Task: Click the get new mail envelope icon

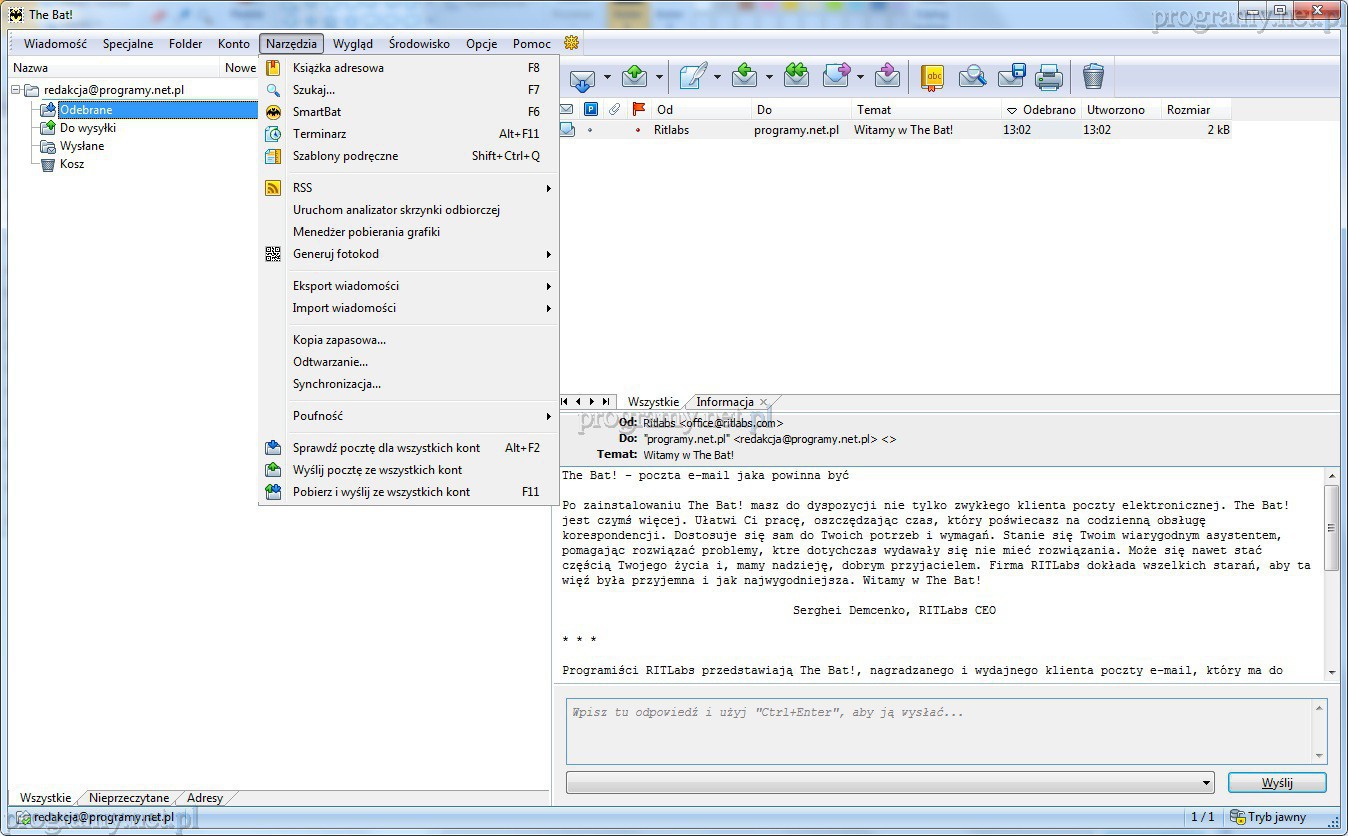Action: point(582,77)
